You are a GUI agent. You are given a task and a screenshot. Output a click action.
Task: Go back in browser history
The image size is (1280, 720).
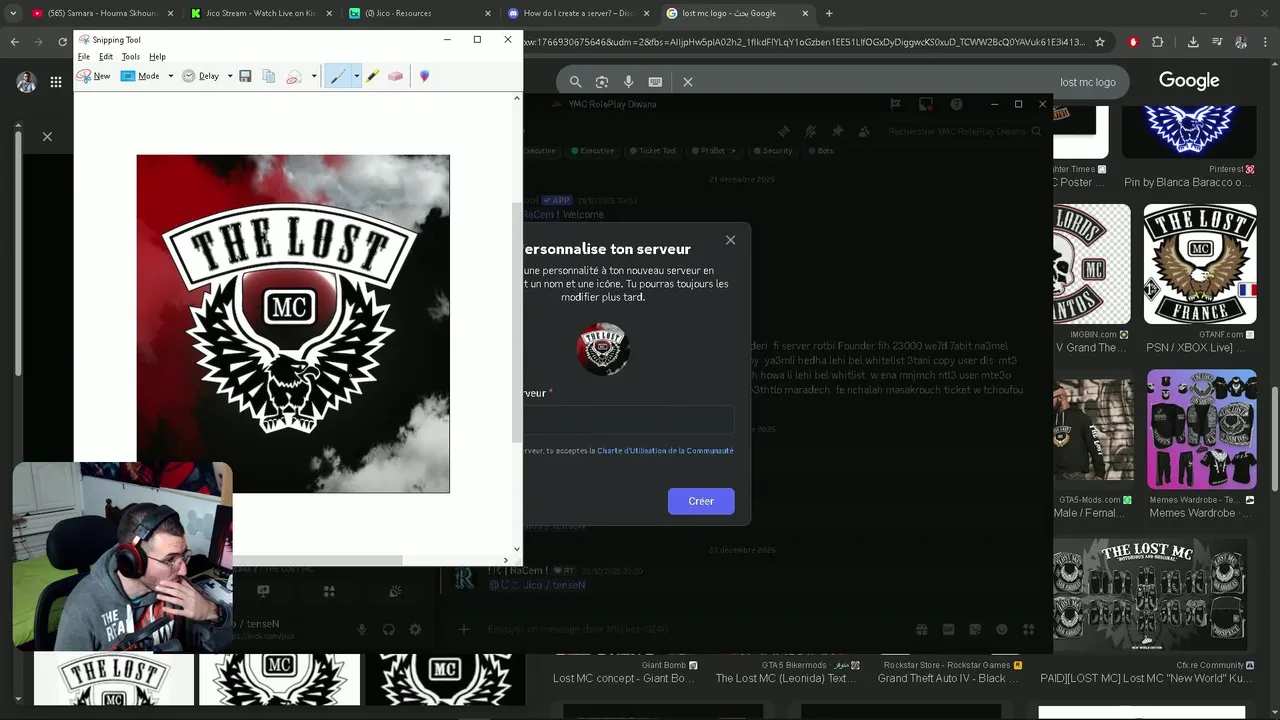14,42
